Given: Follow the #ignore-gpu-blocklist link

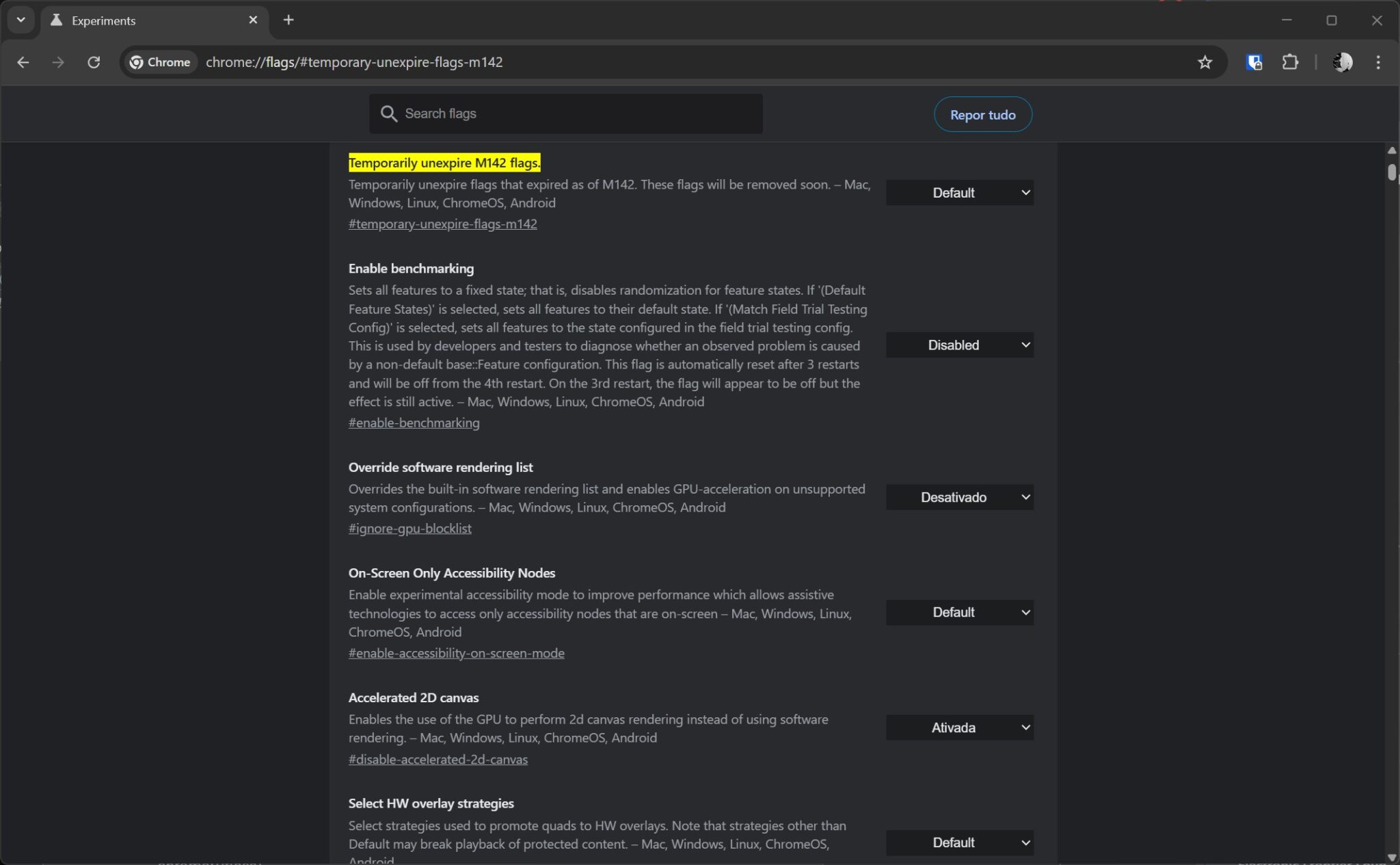Looking at the screenshot, I should pos(409,529).
